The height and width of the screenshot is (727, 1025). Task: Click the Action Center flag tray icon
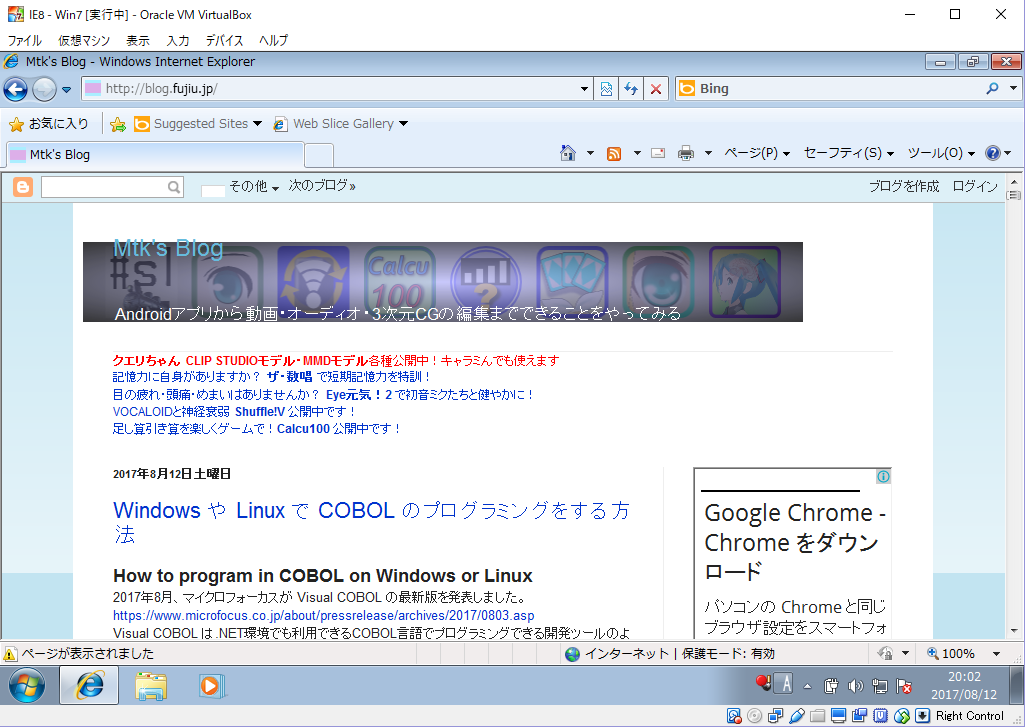click(904, 686)
